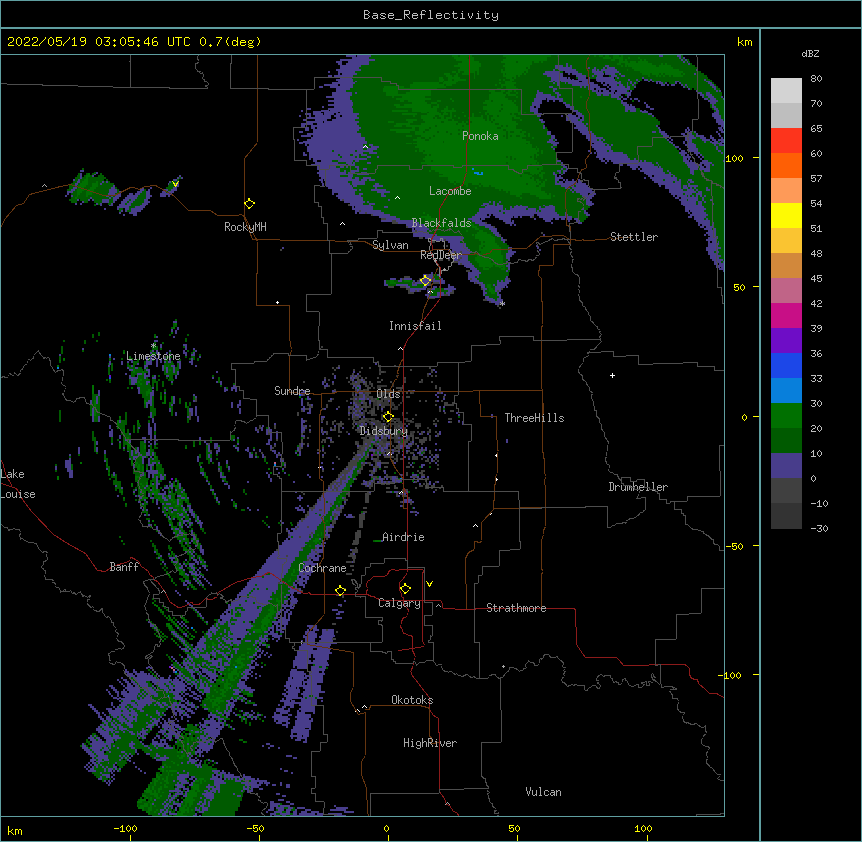Click the yellow marker below Cochrane
862x842 pixels.
click(x=340, y=591)
